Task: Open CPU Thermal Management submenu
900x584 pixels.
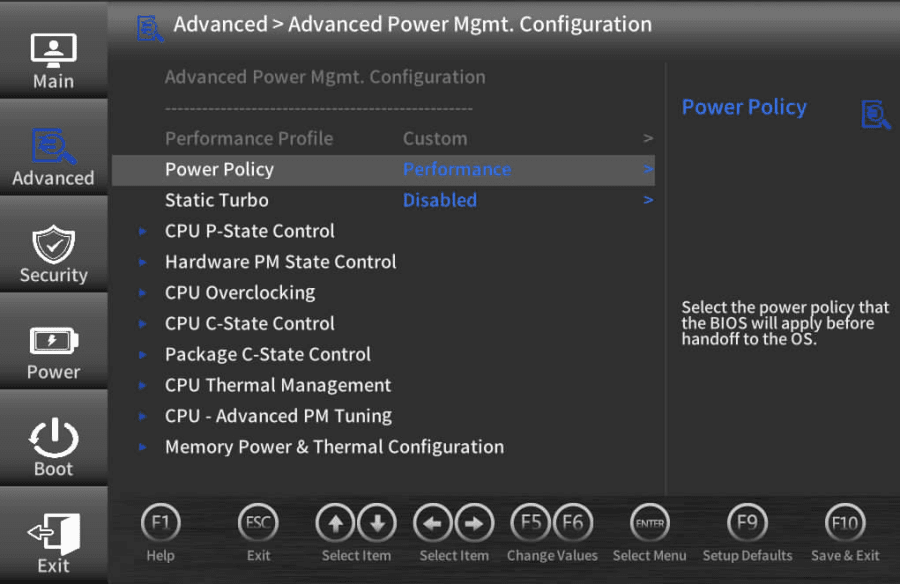Action: (x=278, y=385)
